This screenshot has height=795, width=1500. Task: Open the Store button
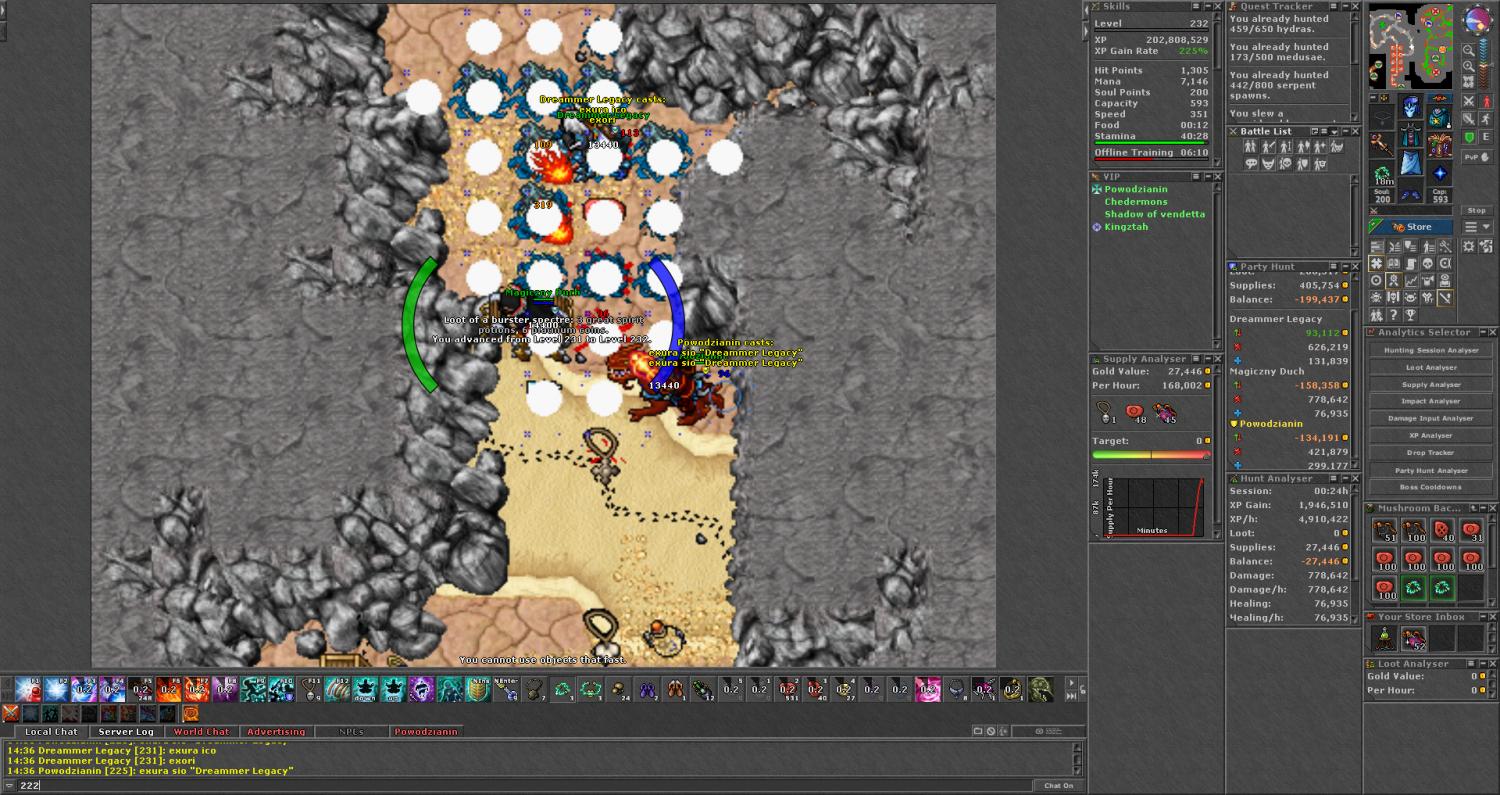[1411, 227]
